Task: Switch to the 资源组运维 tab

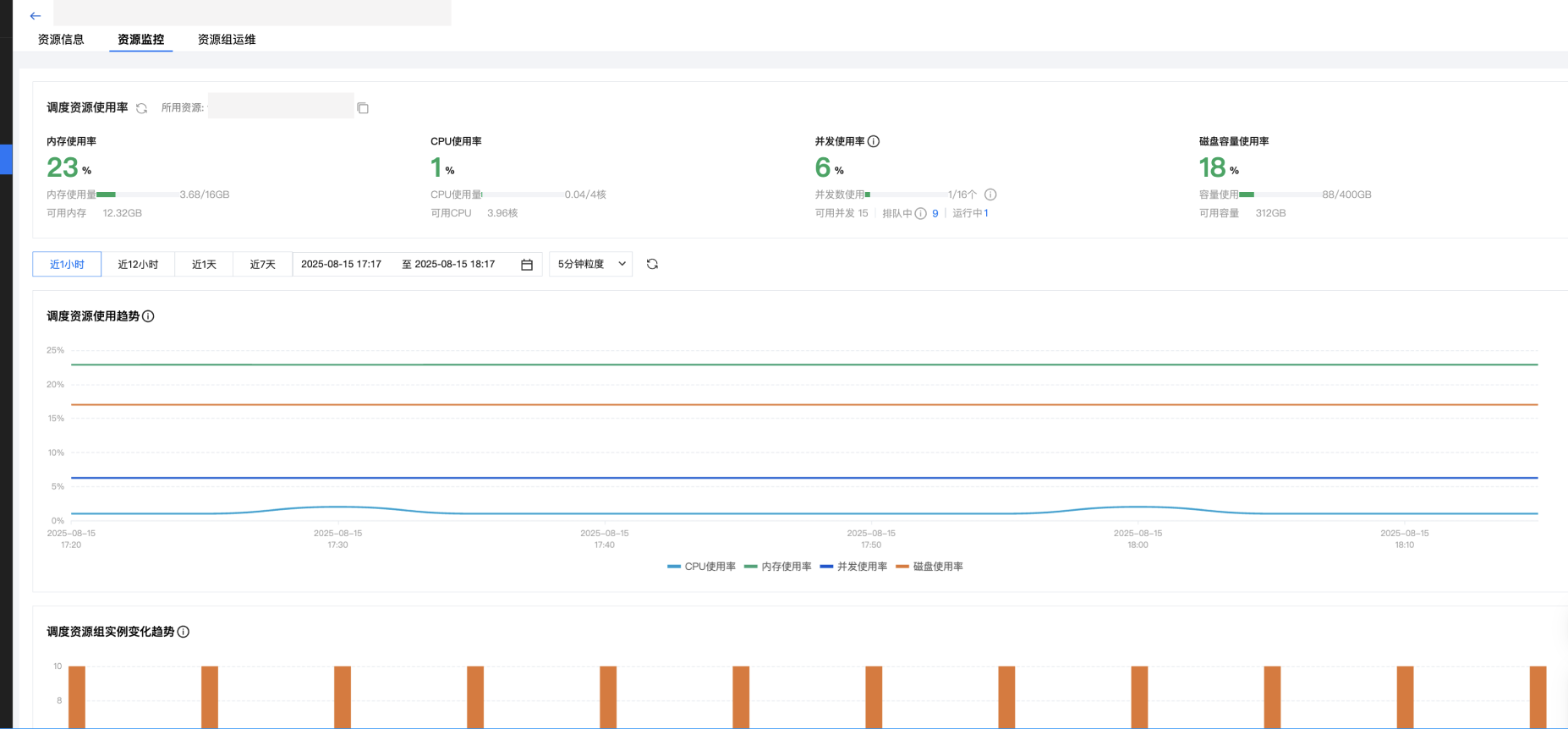Action: (227, 40)
